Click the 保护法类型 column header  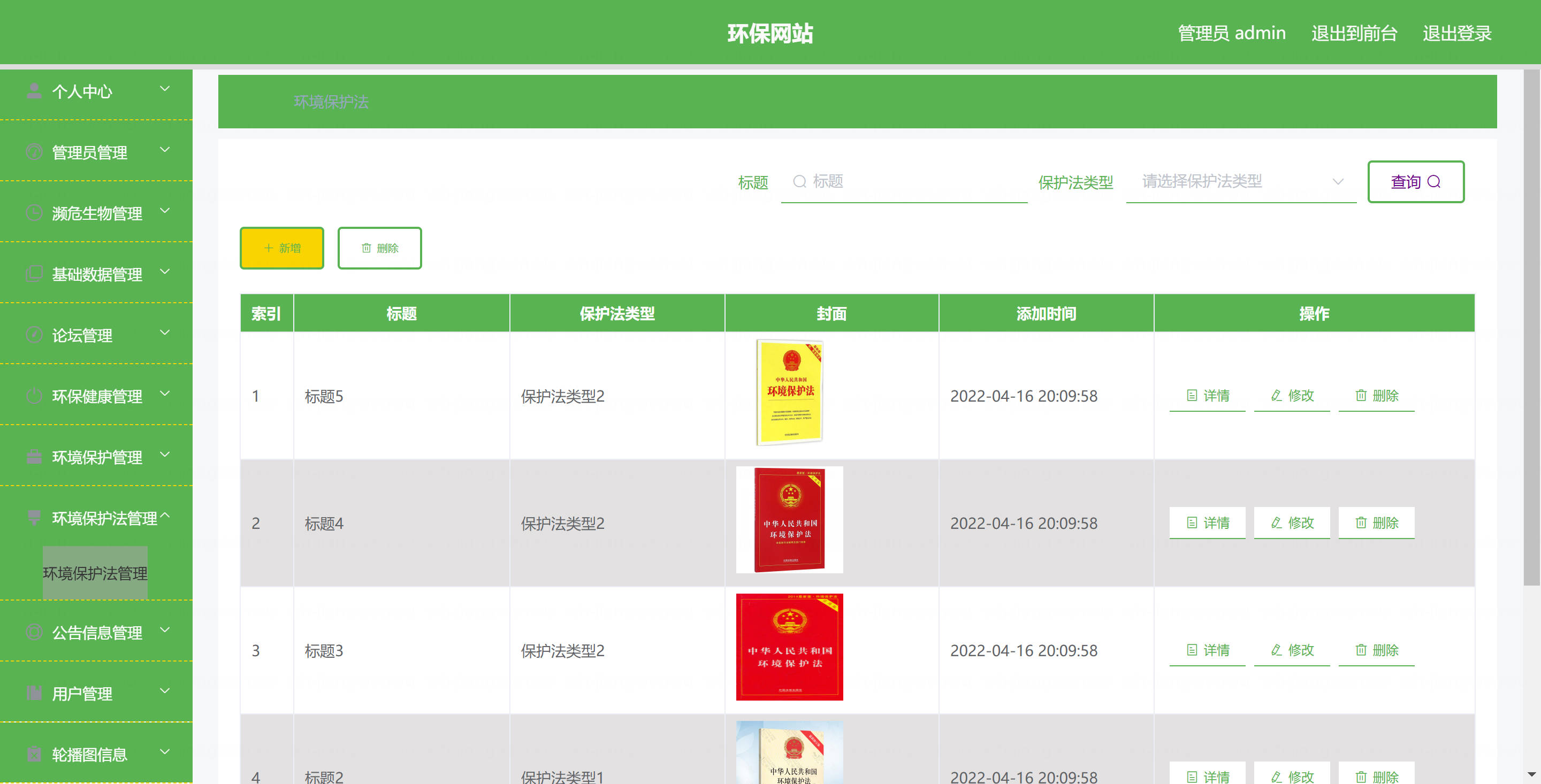coord(617,313)
